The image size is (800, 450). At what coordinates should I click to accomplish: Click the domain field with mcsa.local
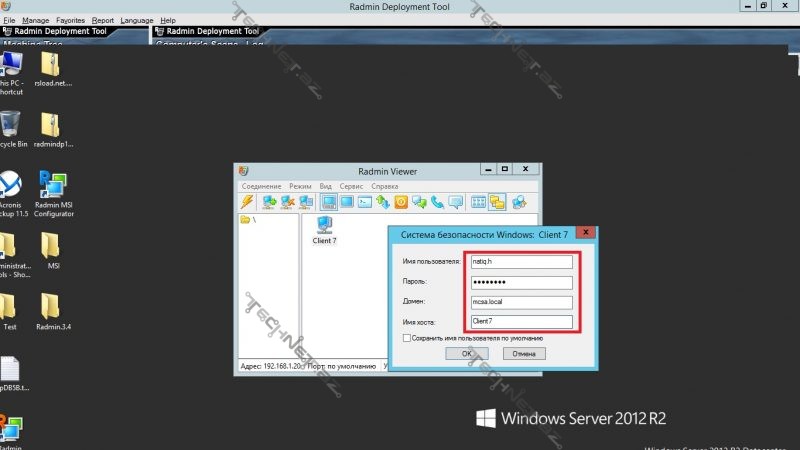pyautogui.click(x=520, y=302)
